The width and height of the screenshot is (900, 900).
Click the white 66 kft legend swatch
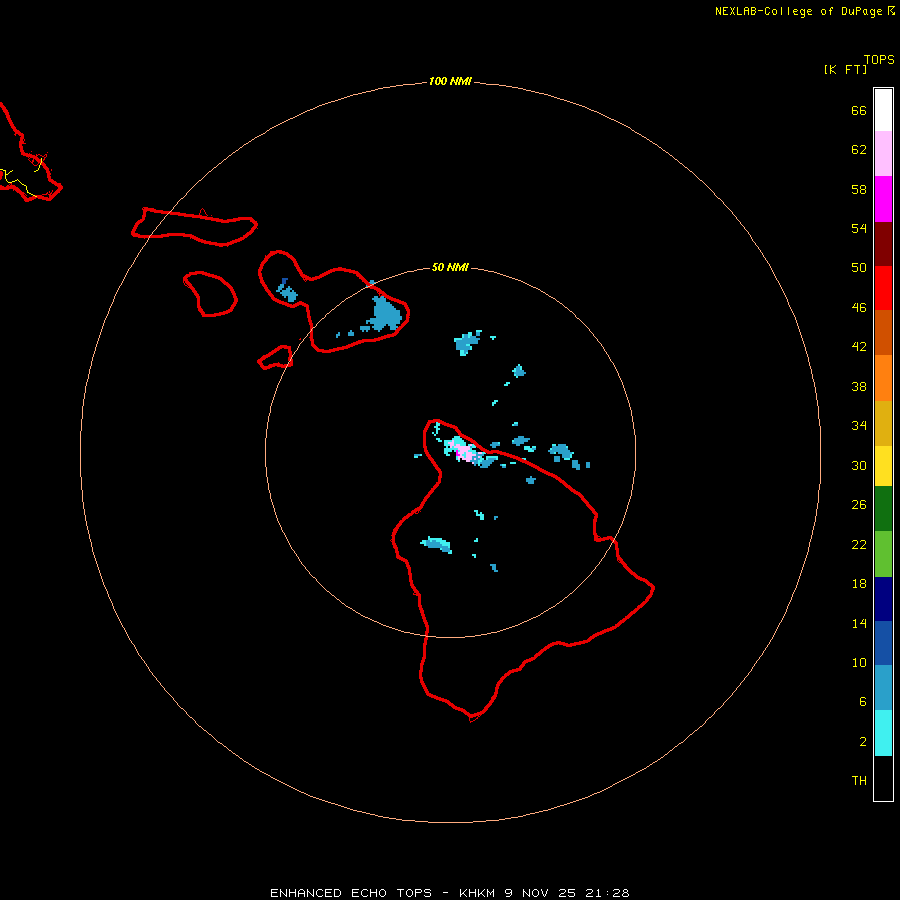[x=883, y=110]
